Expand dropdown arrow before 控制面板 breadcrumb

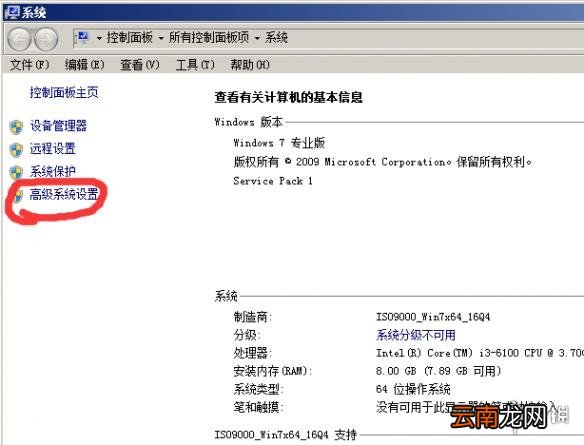pos(99,38)
